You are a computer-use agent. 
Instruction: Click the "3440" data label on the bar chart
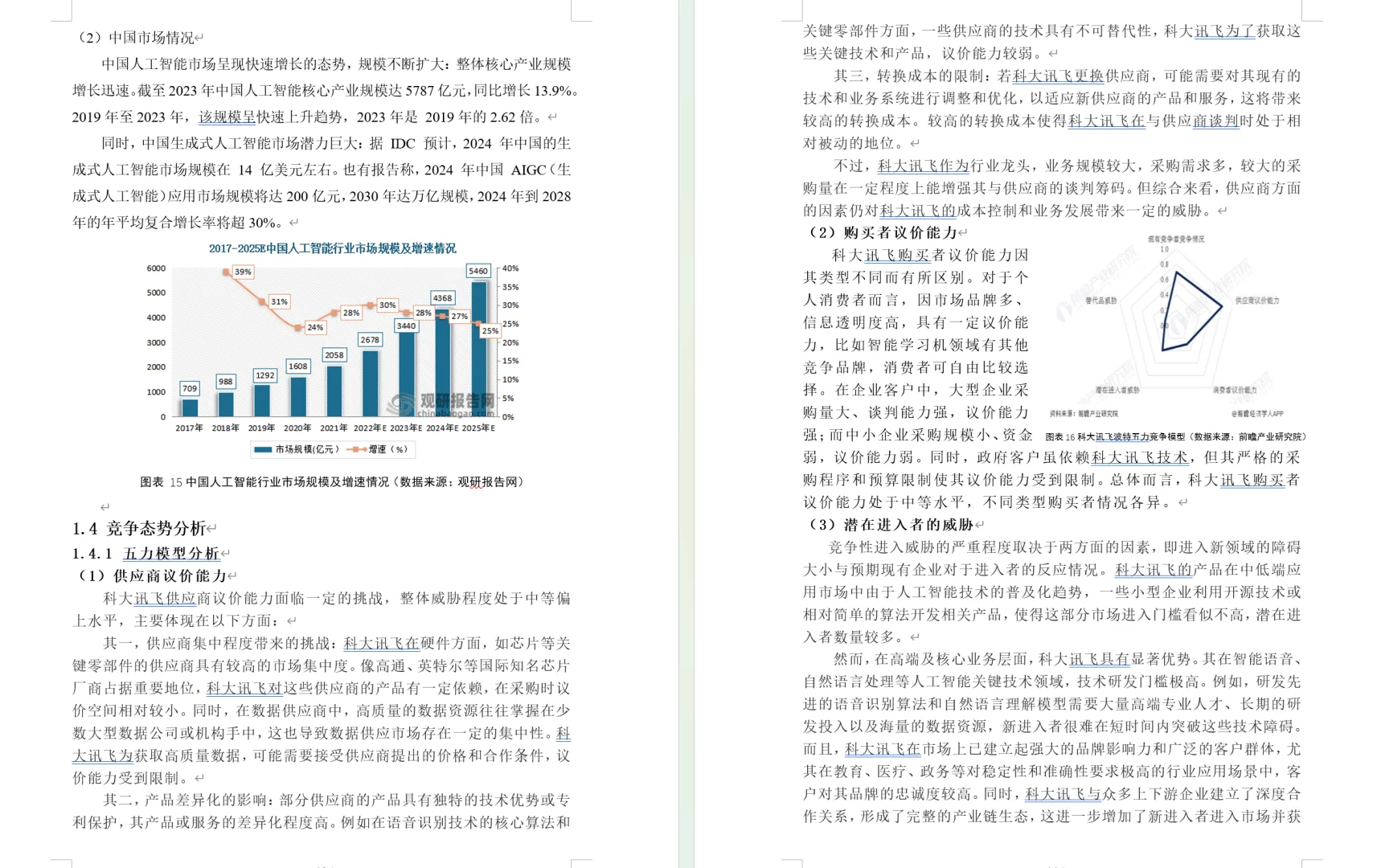[x=406, y=325]
